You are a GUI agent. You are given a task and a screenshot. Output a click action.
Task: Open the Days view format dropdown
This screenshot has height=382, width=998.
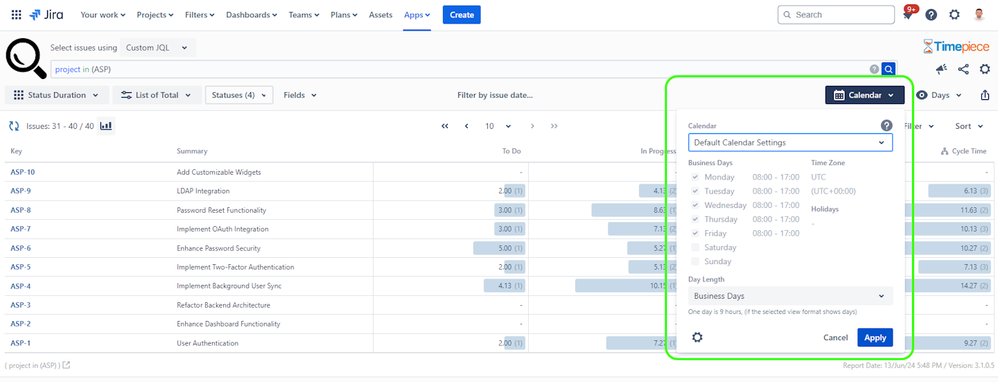coord(939,95)
